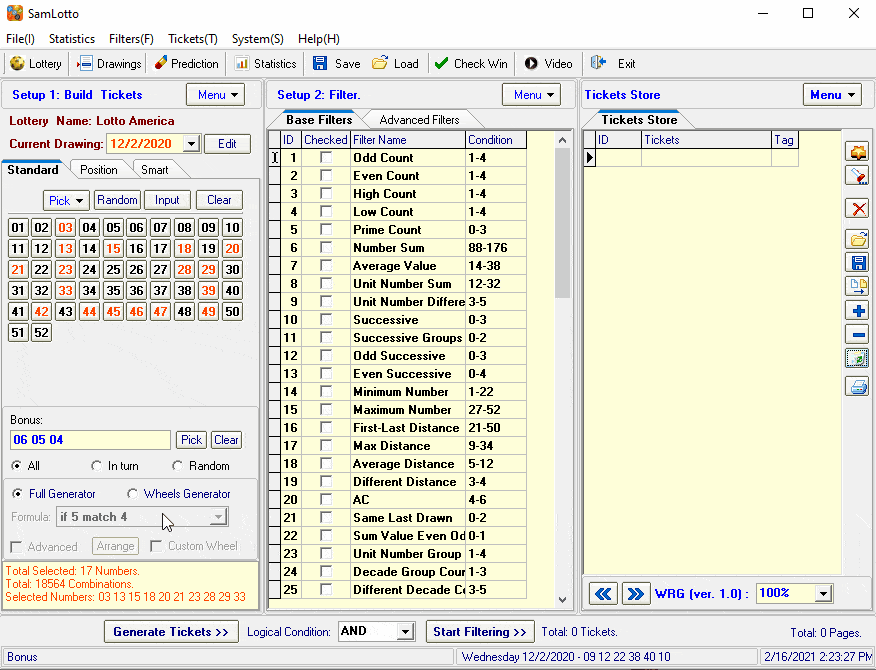Switch to the Position tab
Screen dimensions: 876x670
98,170
